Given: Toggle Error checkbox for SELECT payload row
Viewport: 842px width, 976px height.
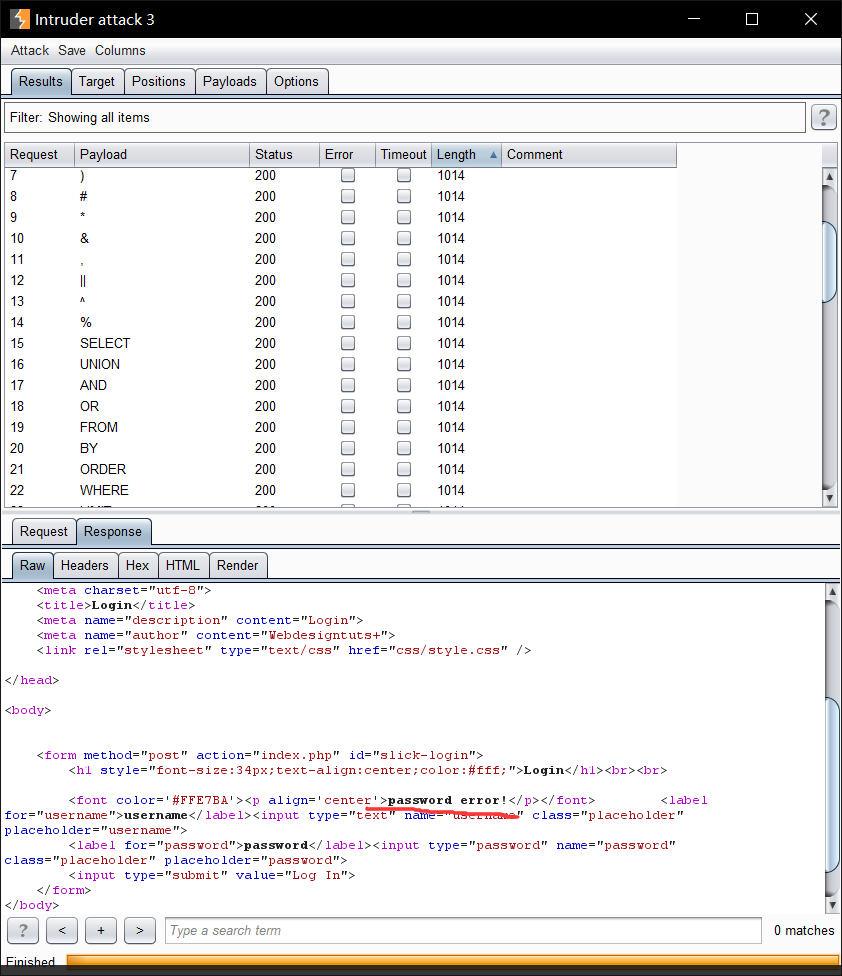Looking at the screenshot, I should click(348, 343).
